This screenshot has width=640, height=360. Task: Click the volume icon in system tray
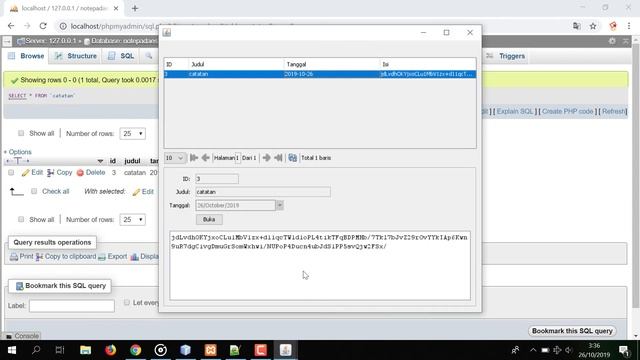568,350
